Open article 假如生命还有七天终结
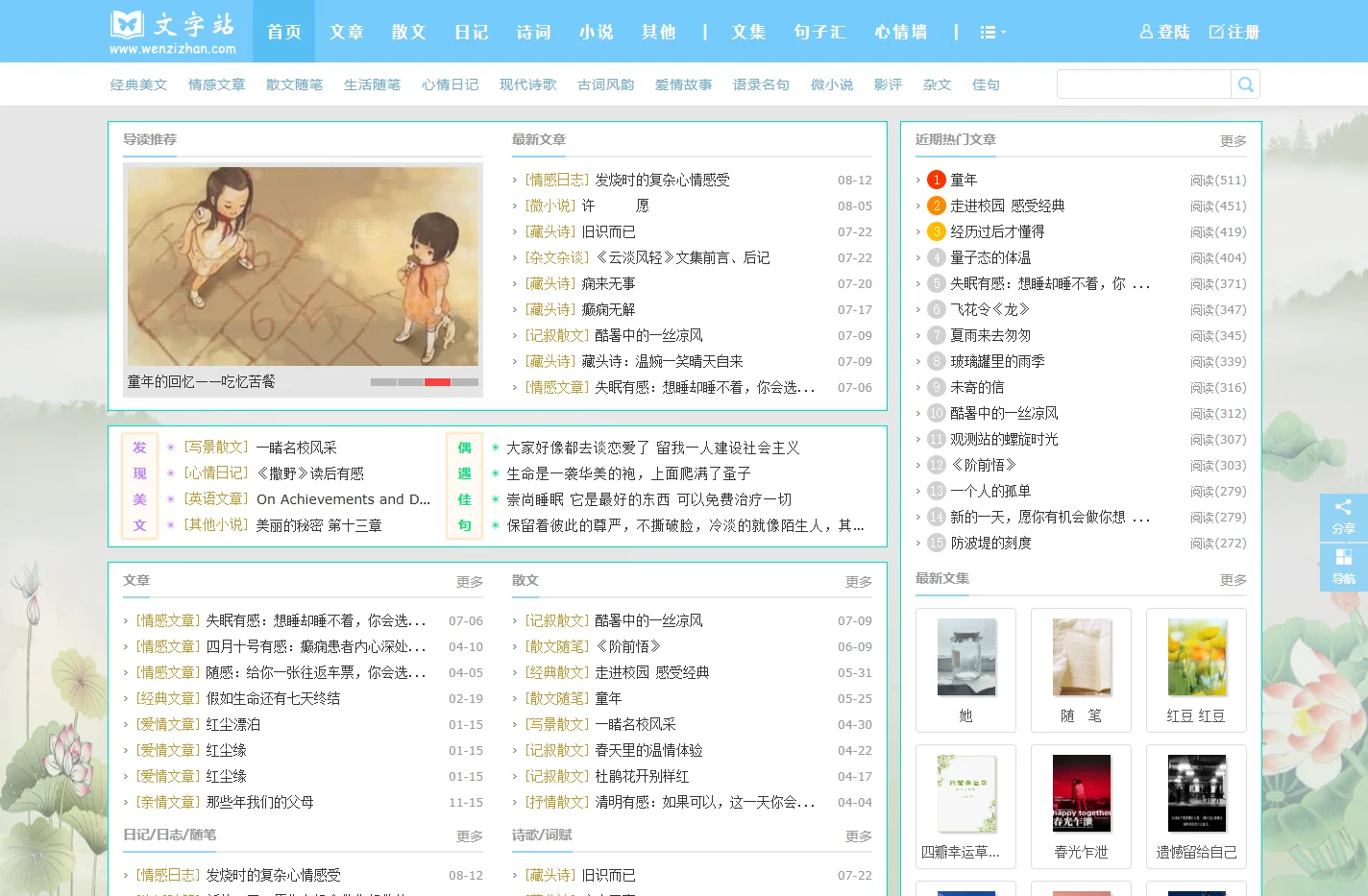1368x896 pixels. click(273, 698)
